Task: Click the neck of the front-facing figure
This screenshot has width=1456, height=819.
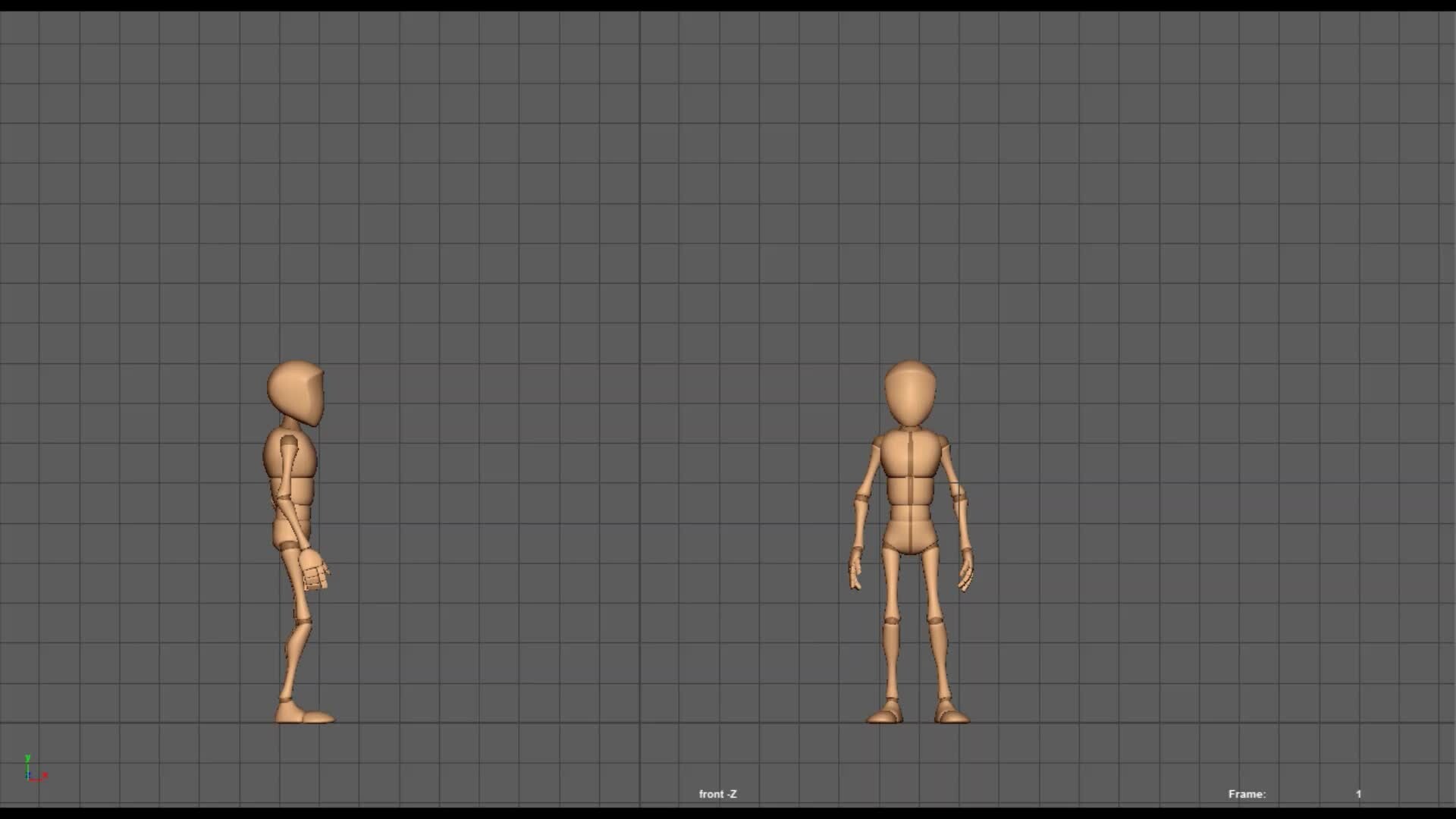Action: pyautogui.click(x=910, y=428)
